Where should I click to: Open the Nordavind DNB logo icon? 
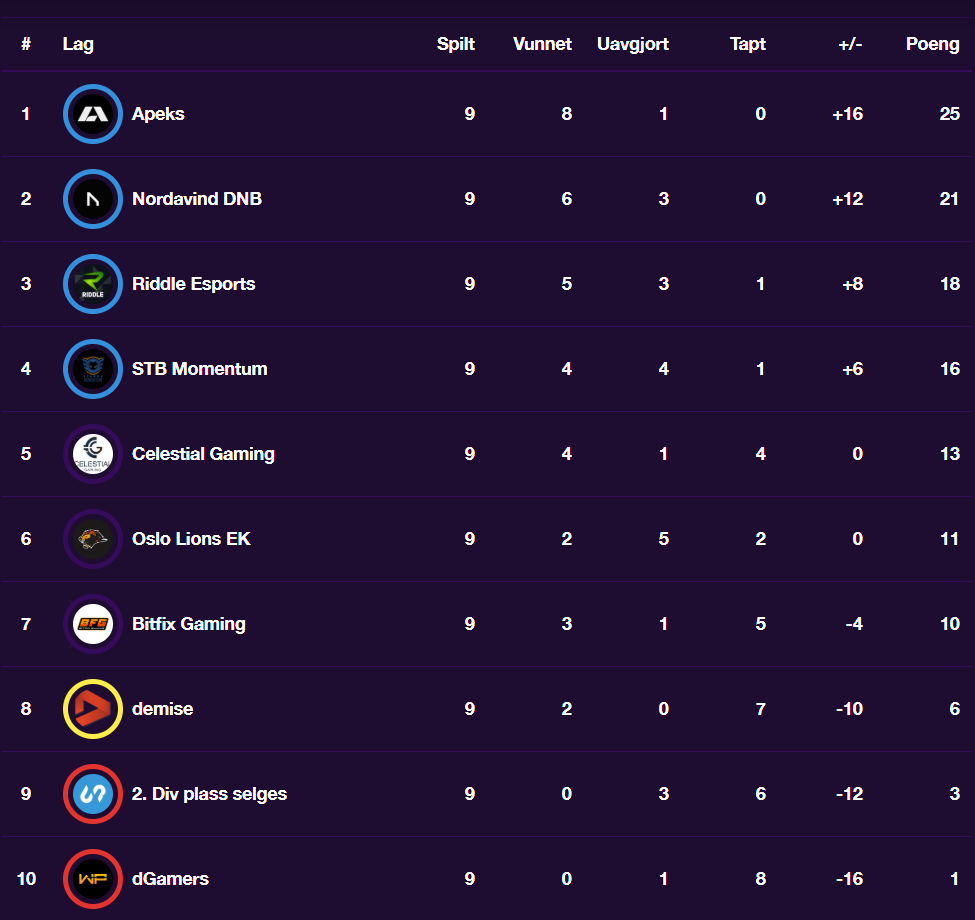pyautogui.click(x=93, y=199)
